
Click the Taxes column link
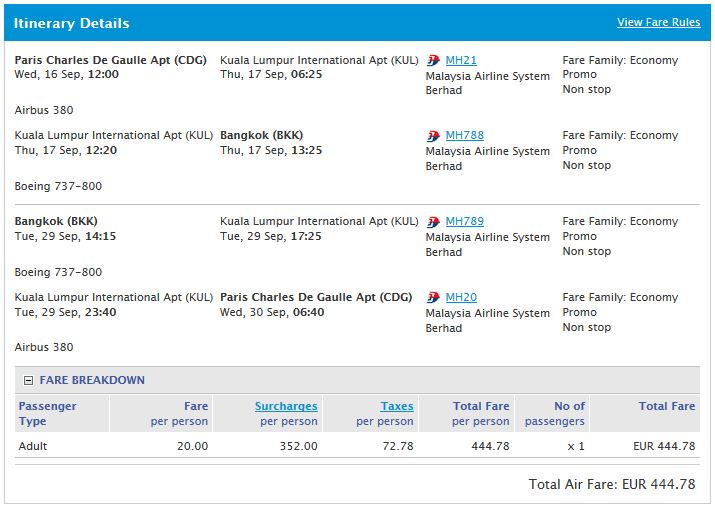(x=397, y=406)
